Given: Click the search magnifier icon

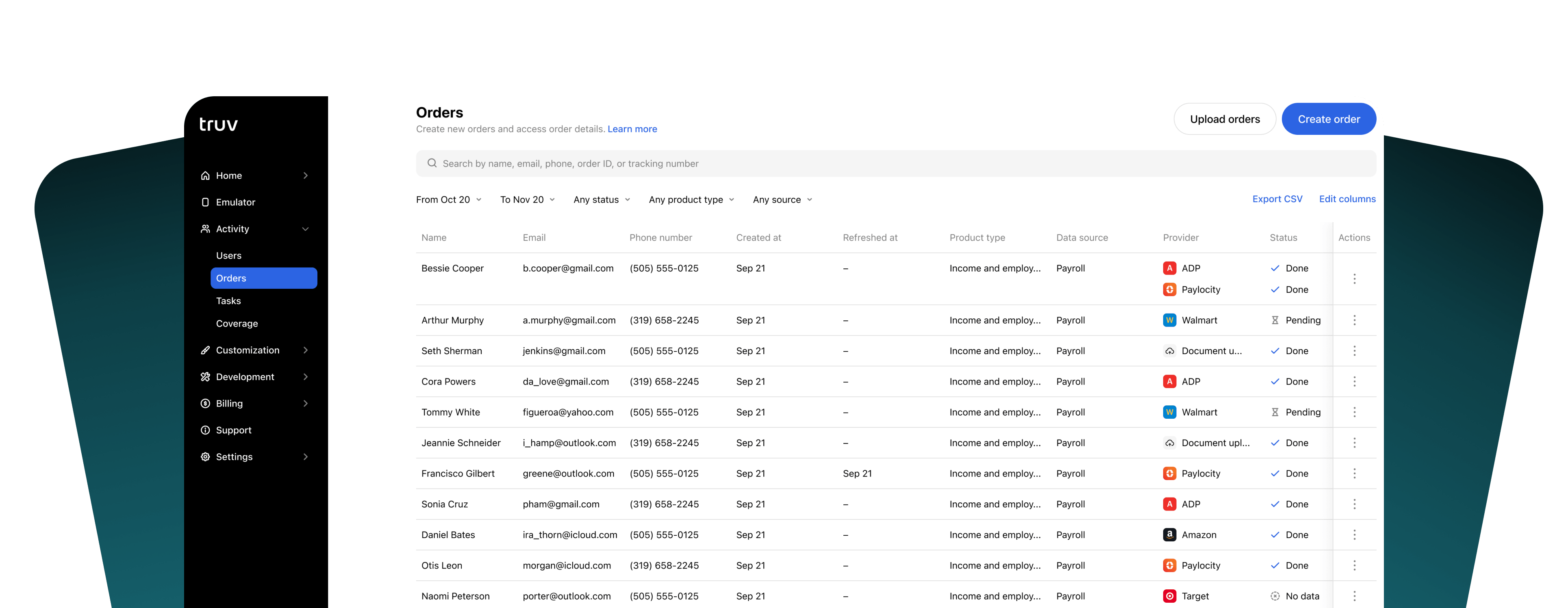Looking at the screenshot, I should pos(432,163).
